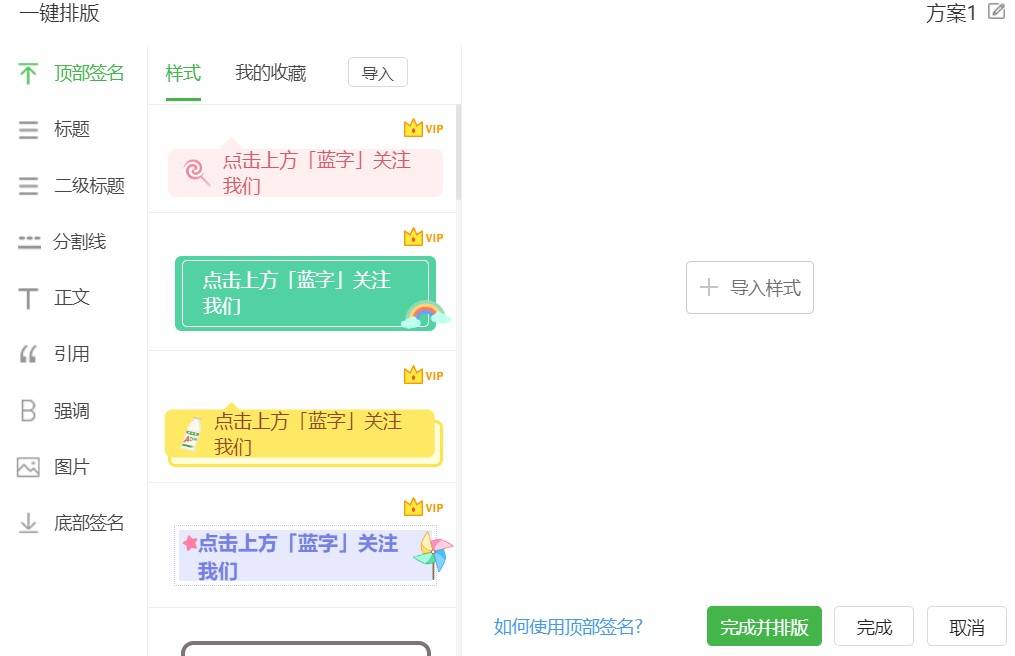Cancel with the 取消 button
The image size is (1015, 656).
pyautogui.click(x=966, y=626)
